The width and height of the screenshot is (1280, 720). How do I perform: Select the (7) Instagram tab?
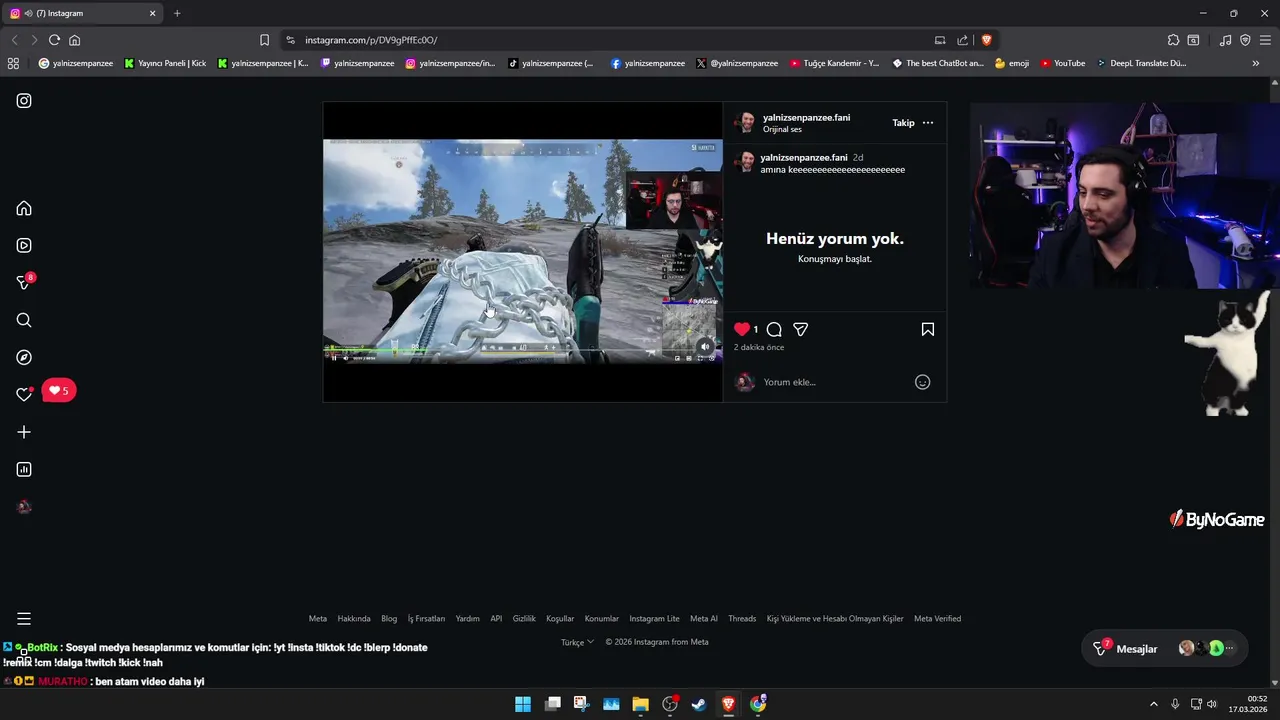point(83,13)
